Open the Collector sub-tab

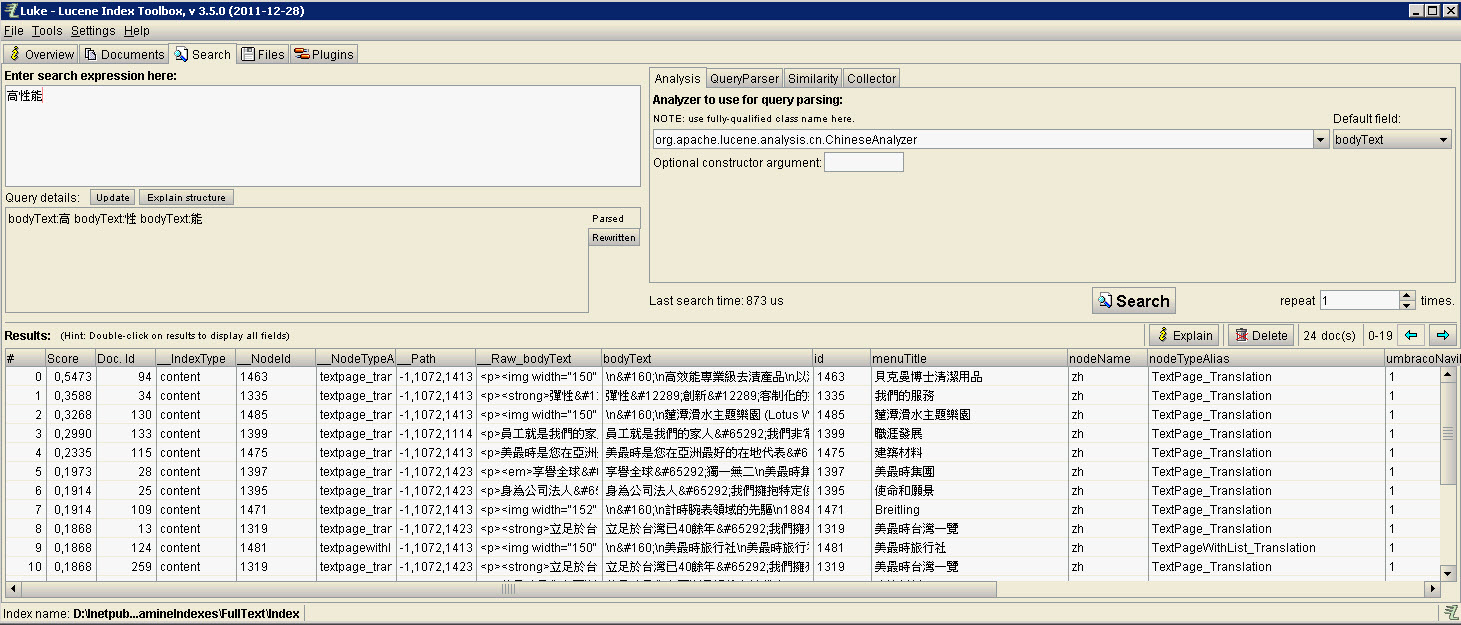(872, 78)
